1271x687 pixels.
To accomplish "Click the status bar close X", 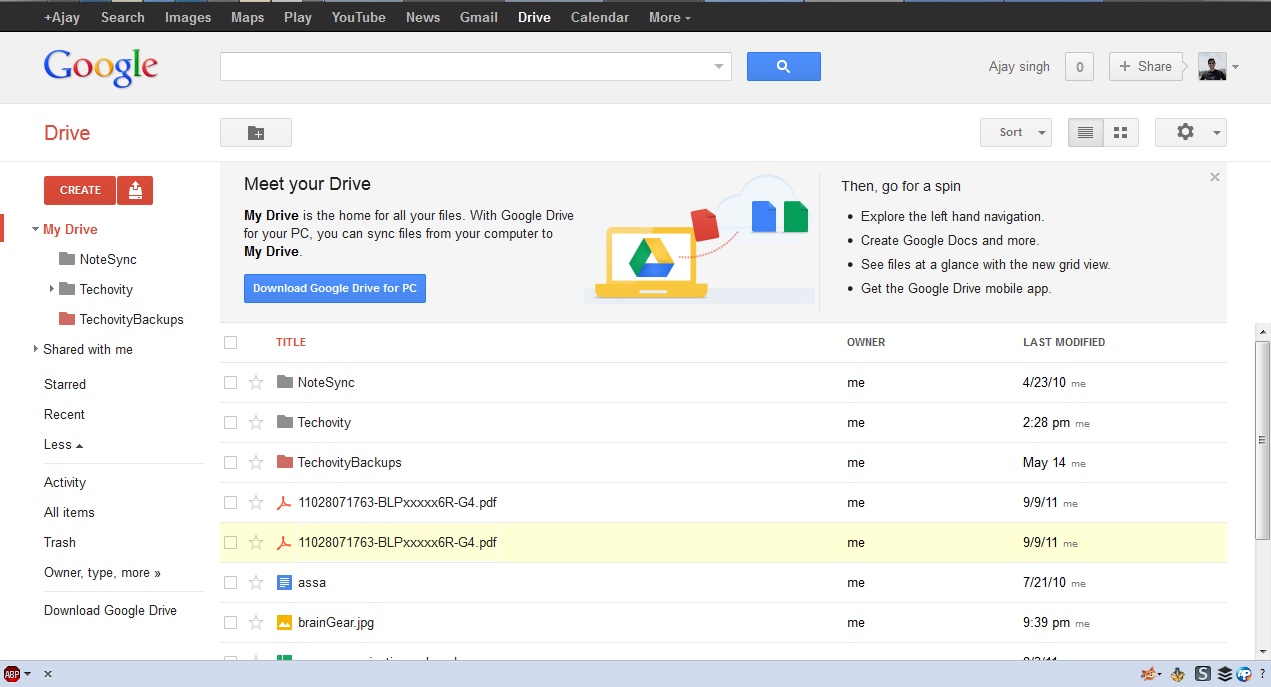I will point(48,674).
